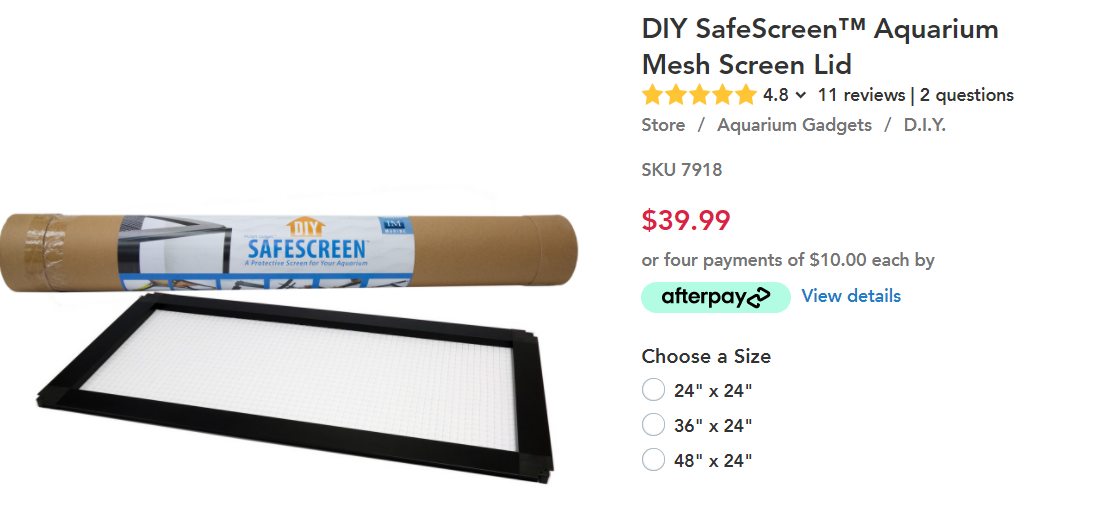Go to the Store breadcrumb
Image resolution: width=1098 pixels, height=505 pixels.
[663, 125]
